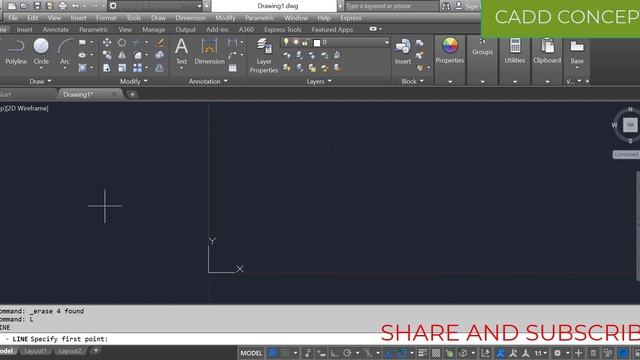The height and width of the screenshot is (360, 640).
Task: Switch to the Layout1 tab
Action: pos(35,351)
